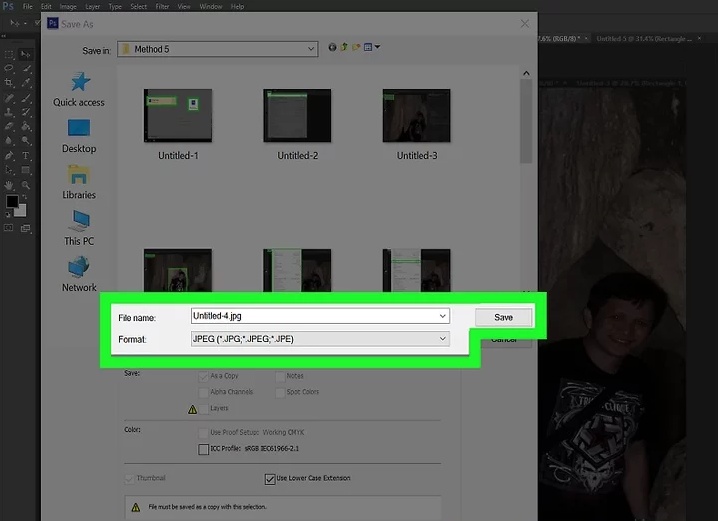Viewport: 718px width, 521px height.
Task: Select the Untitled-1 file thumbnail
Action: click(x=178, y=115)
